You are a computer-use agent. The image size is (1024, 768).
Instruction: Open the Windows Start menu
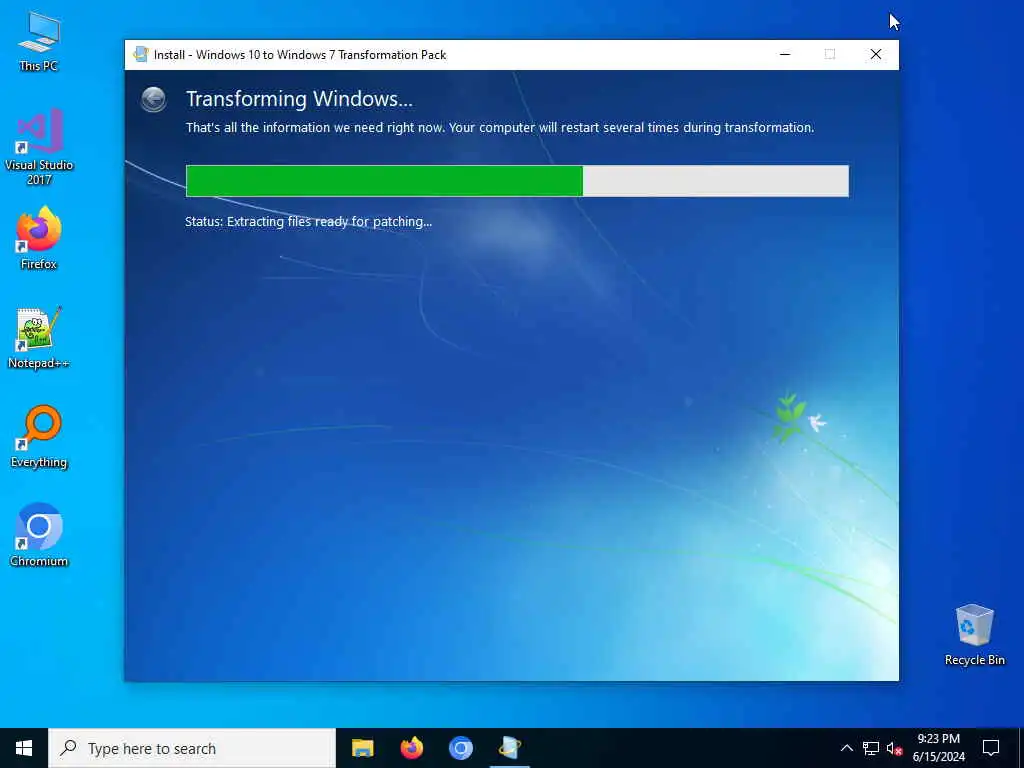point(24,748)
